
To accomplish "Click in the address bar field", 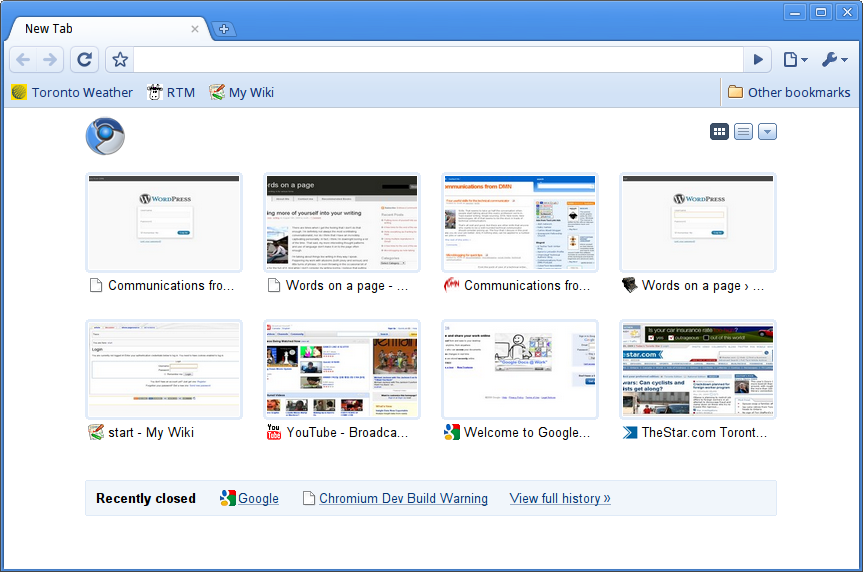I will (438, 60).
